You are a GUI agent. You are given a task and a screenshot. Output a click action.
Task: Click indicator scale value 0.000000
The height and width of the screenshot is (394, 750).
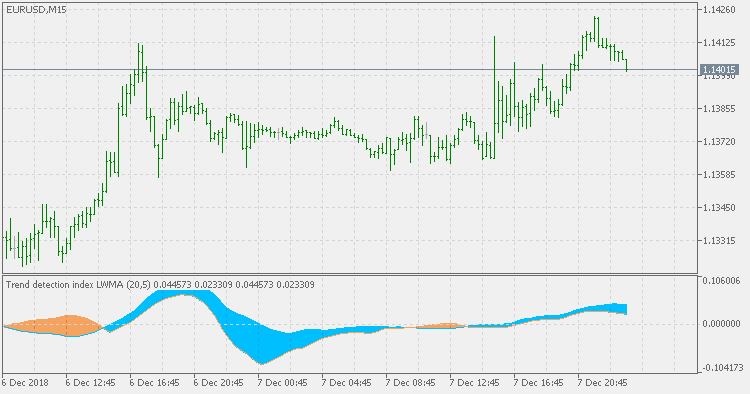tap(721, 324)
